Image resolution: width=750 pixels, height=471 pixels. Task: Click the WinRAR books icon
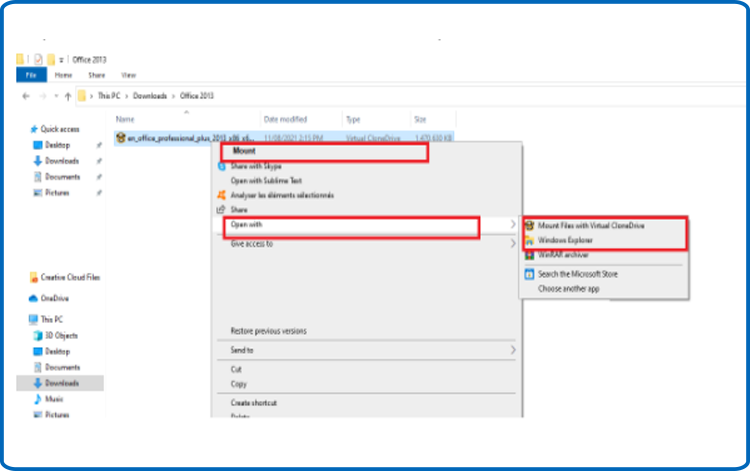529,255
